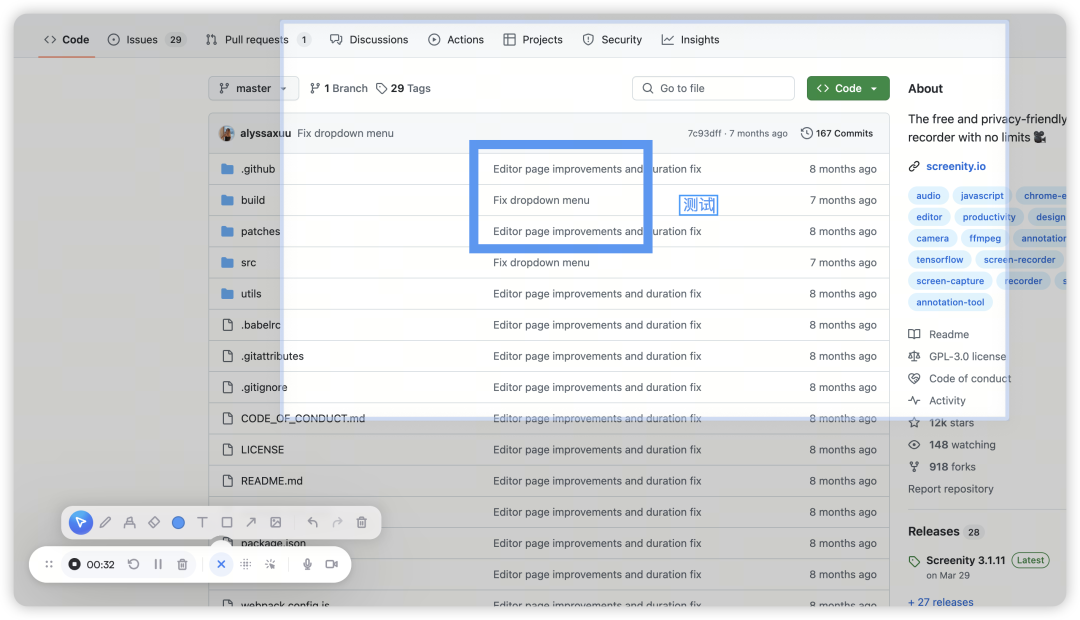Open + 27 releases link

(x=940, y=602)
